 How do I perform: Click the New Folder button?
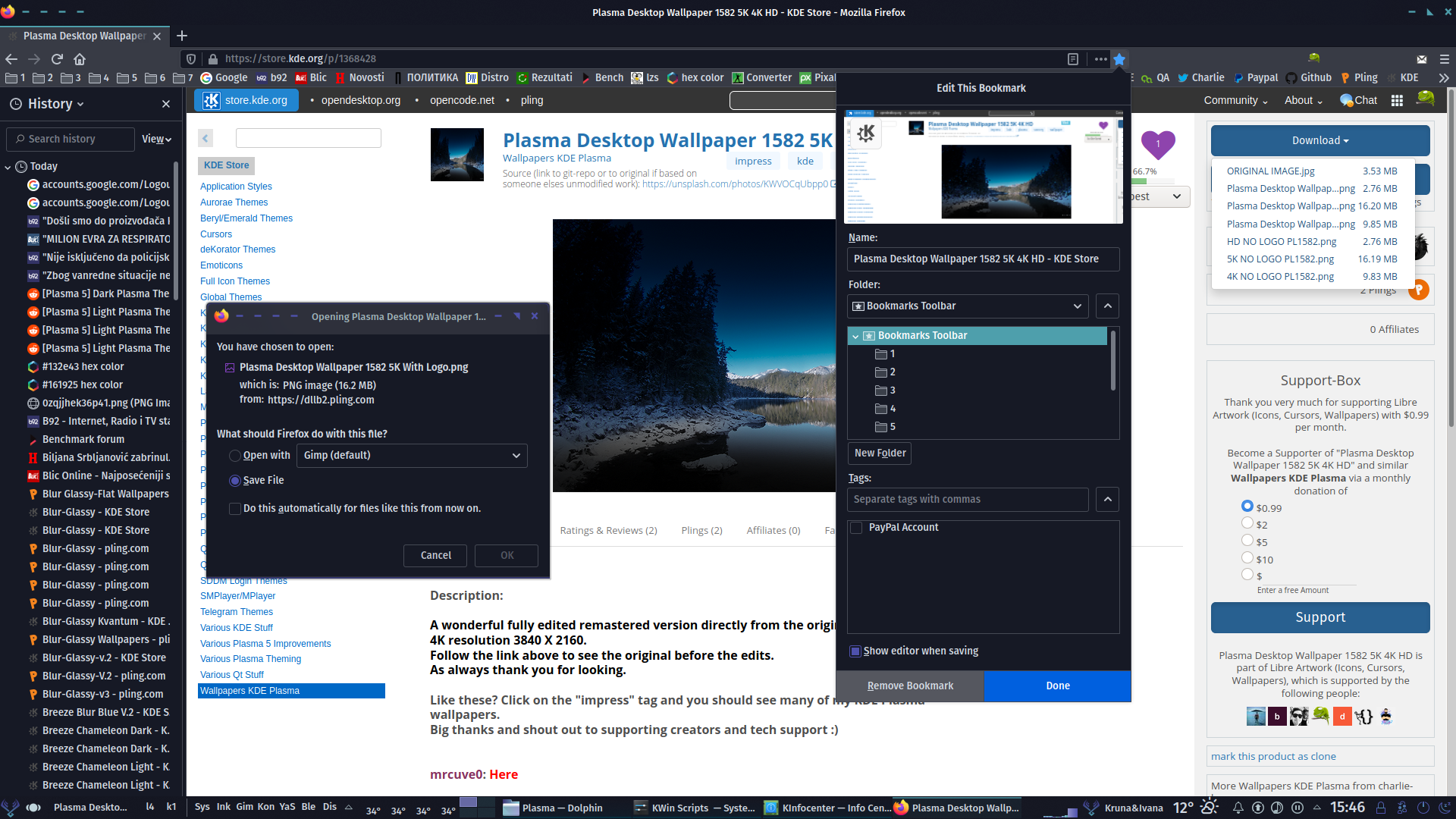[880, 453]
